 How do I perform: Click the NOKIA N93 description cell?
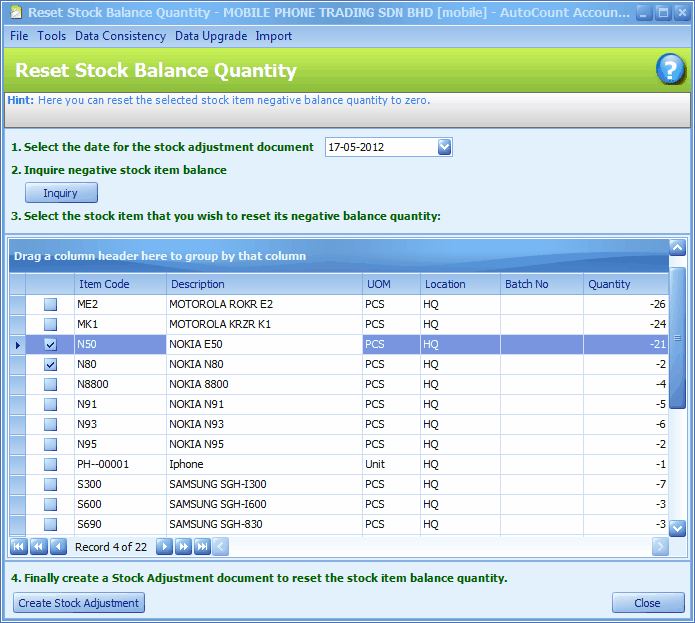pos(264,424)
